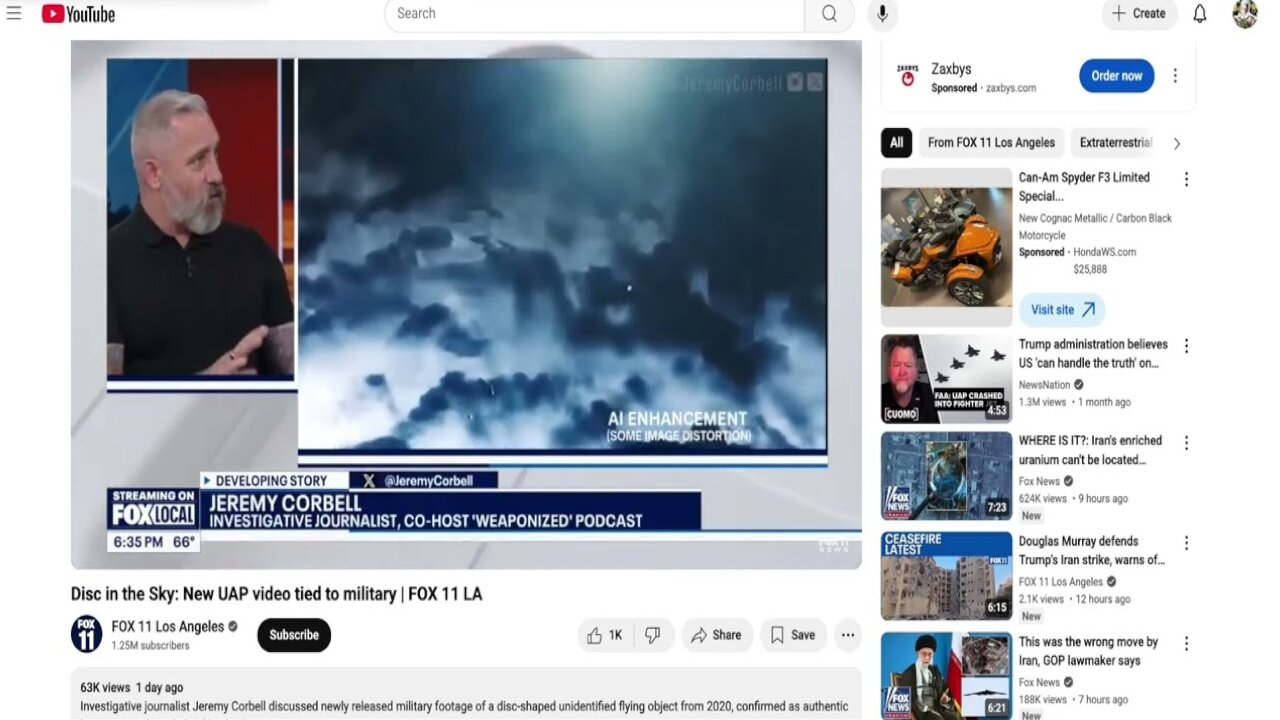Show more filter chips with the arrow
The height and width of the screenshot is (720, 1280).
click(1177, 143)
